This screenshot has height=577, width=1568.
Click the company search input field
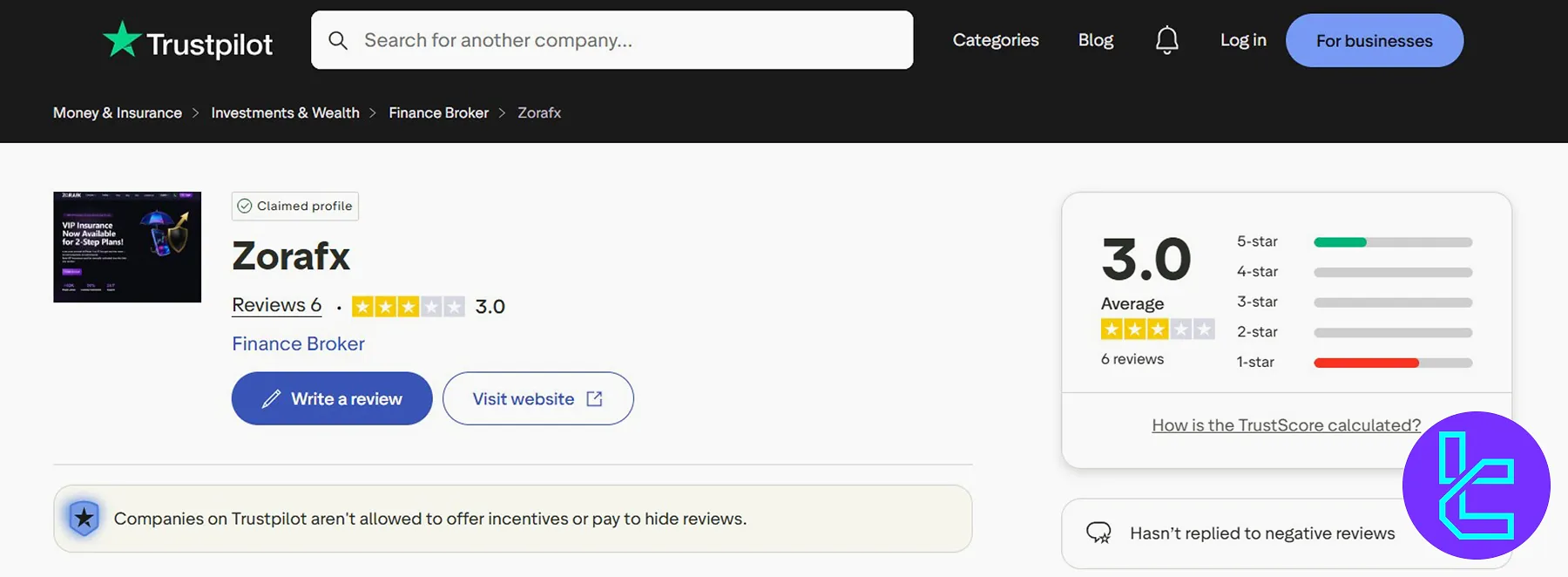tap(610, 40)
